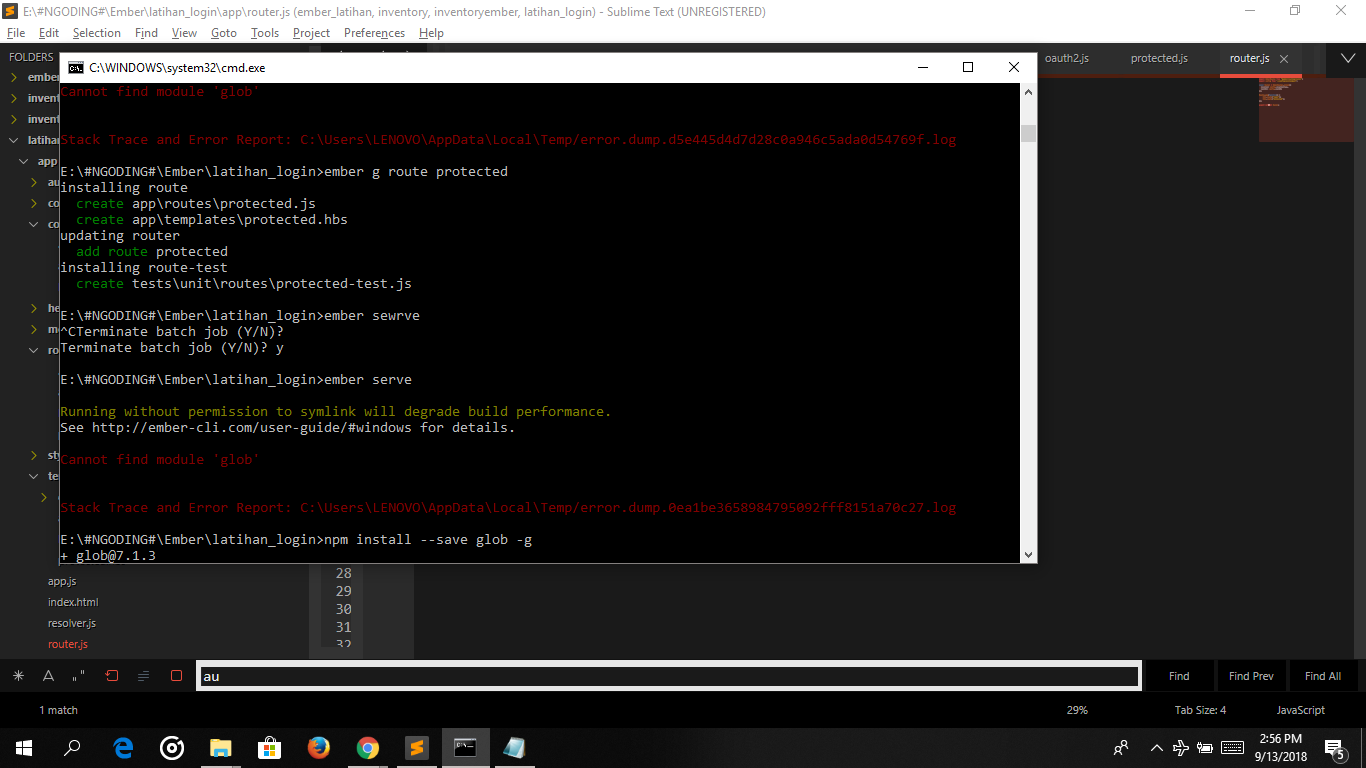
Task: Click the Find Prev button
Action: pyautogui.click(x=1251, y=675)
